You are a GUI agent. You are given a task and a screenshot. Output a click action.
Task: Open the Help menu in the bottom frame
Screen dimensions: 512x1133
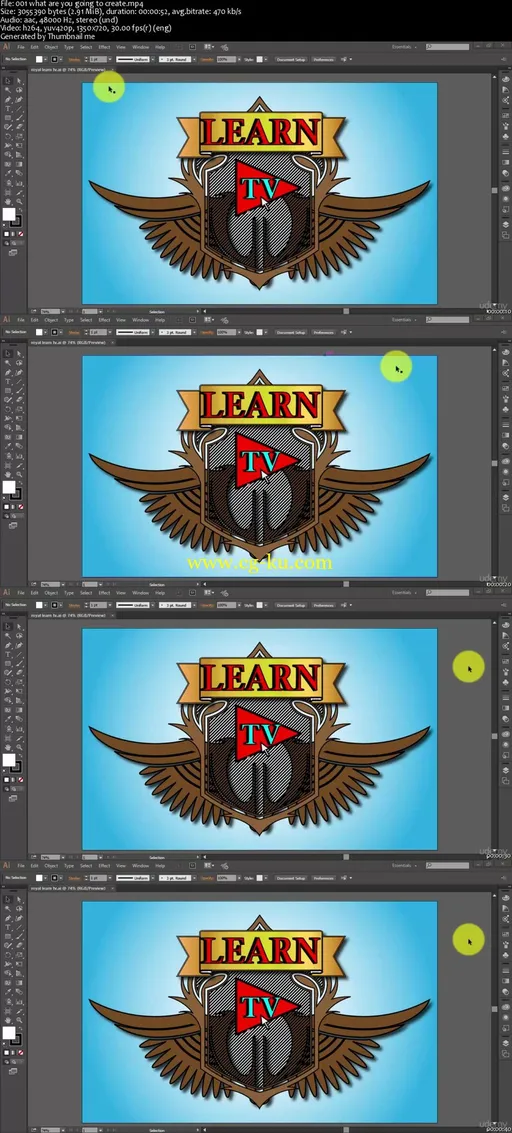(x=160, y=865)
